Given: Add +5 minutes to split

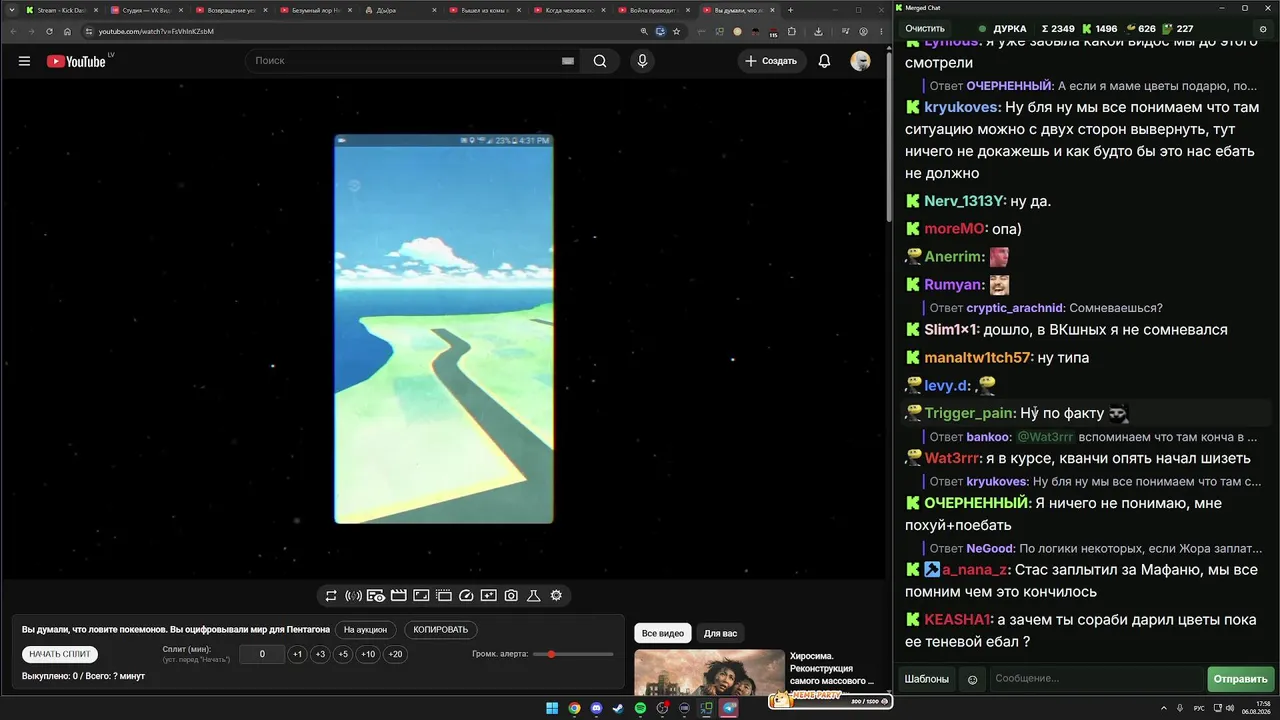Looking at the screenshot, I should tap(343, 654).
